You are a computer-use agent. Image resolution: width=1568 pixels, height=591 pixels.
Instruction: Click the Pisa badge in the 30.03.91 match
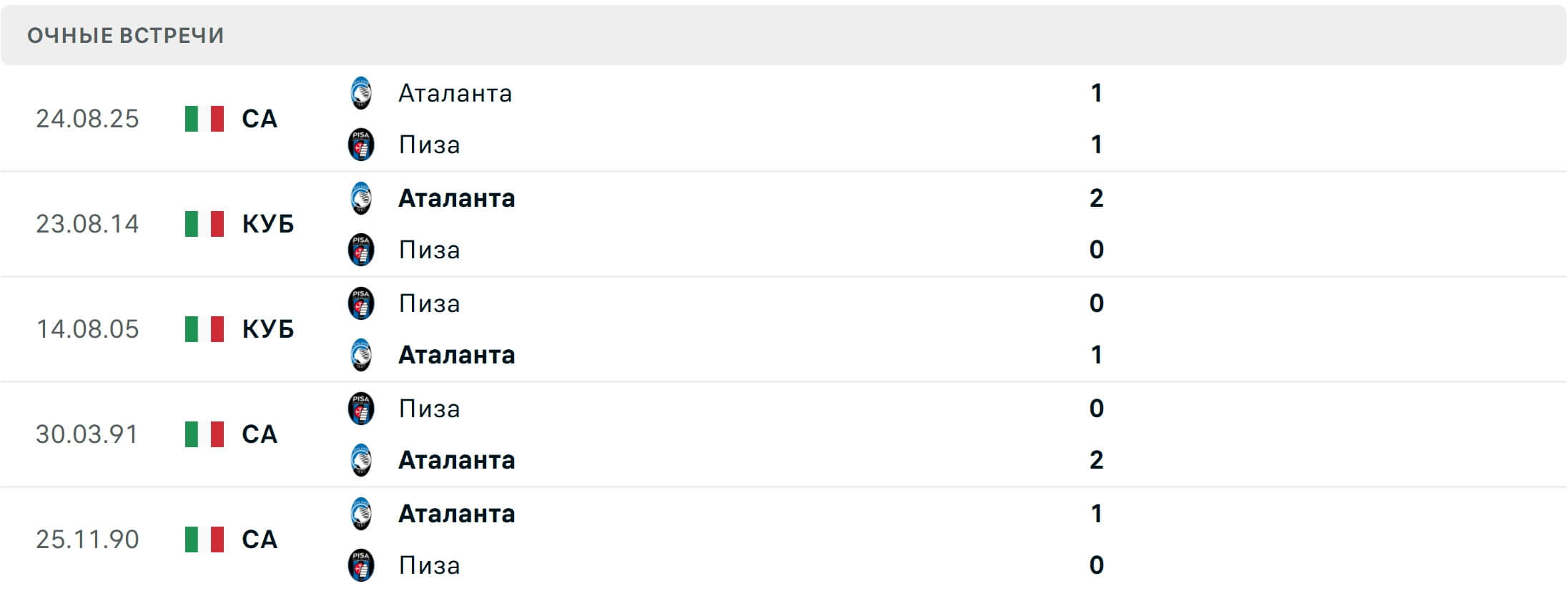point(361,409)
